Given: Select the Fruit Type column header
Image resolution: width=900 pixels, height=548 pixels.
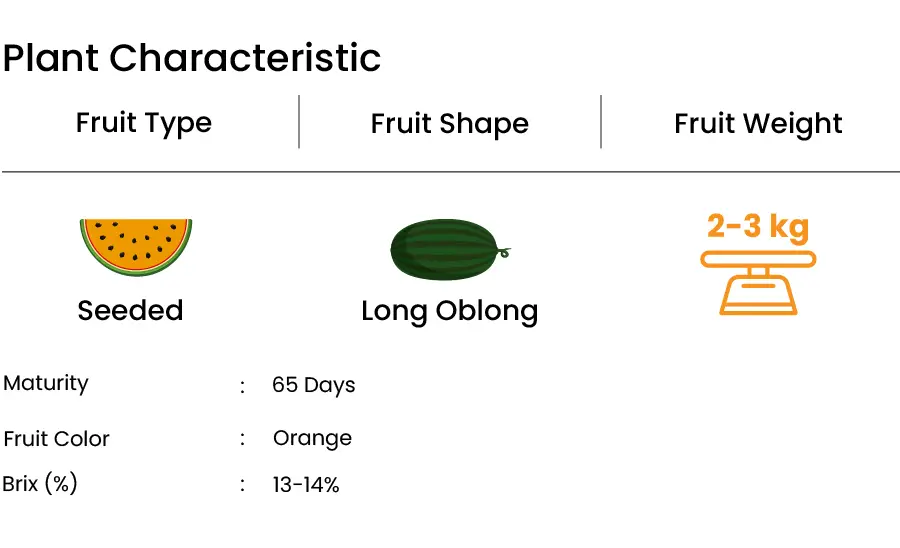Looking at the screenshot, I should tap(144, 123).
